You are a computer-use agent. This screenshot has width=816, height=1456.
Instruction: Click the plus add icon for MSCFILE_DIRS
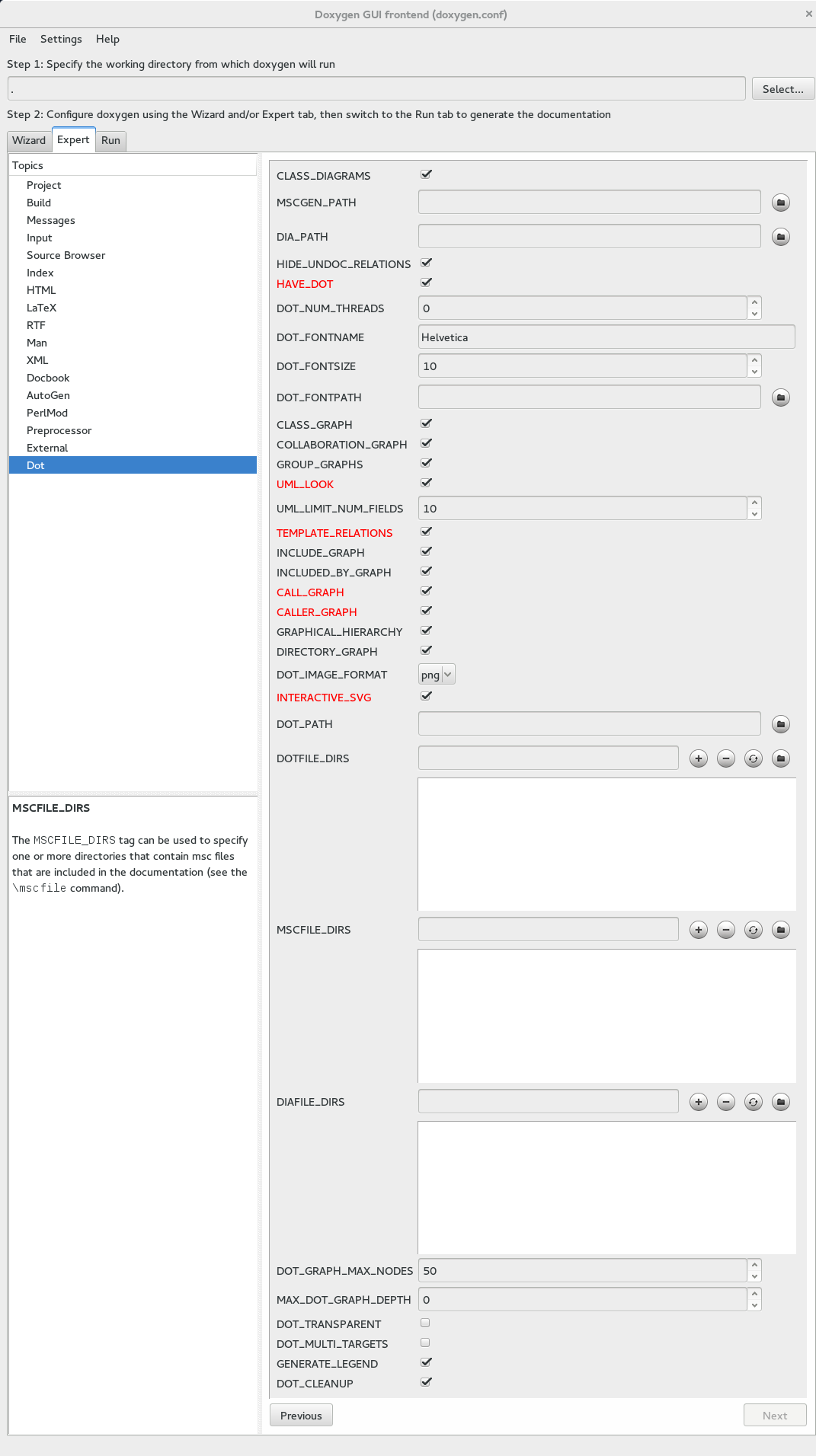pyautogui.click(x=698, y=930)
